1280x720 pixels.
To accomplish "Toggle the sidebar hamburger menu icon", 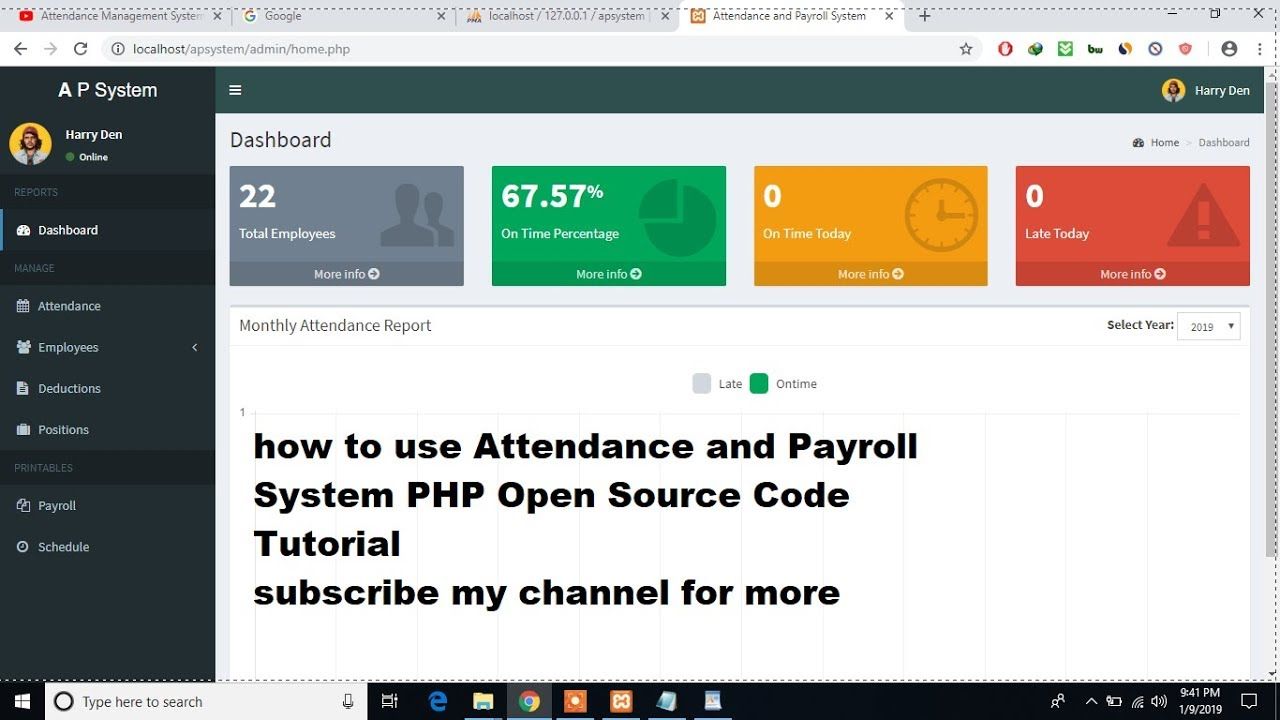I will click(x=235, y=90).
